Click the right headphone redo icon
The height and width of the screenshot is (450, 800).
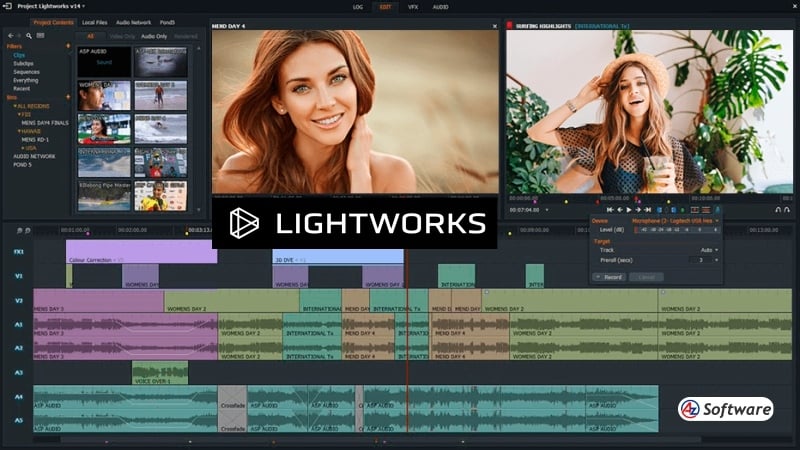click(787, 210)
